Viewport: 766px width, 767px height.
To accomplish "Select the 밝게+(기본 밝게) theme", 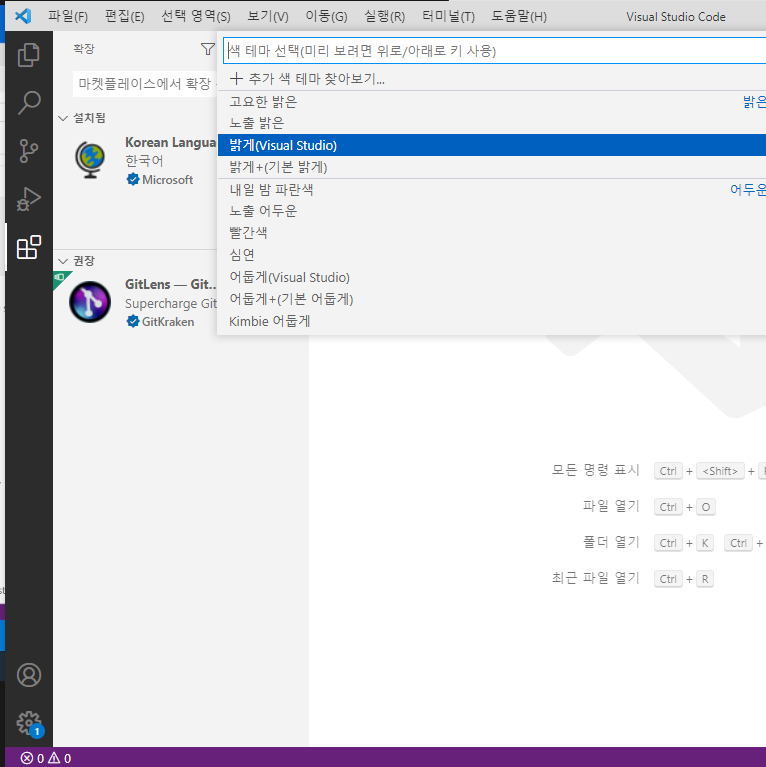I will 492,167.
